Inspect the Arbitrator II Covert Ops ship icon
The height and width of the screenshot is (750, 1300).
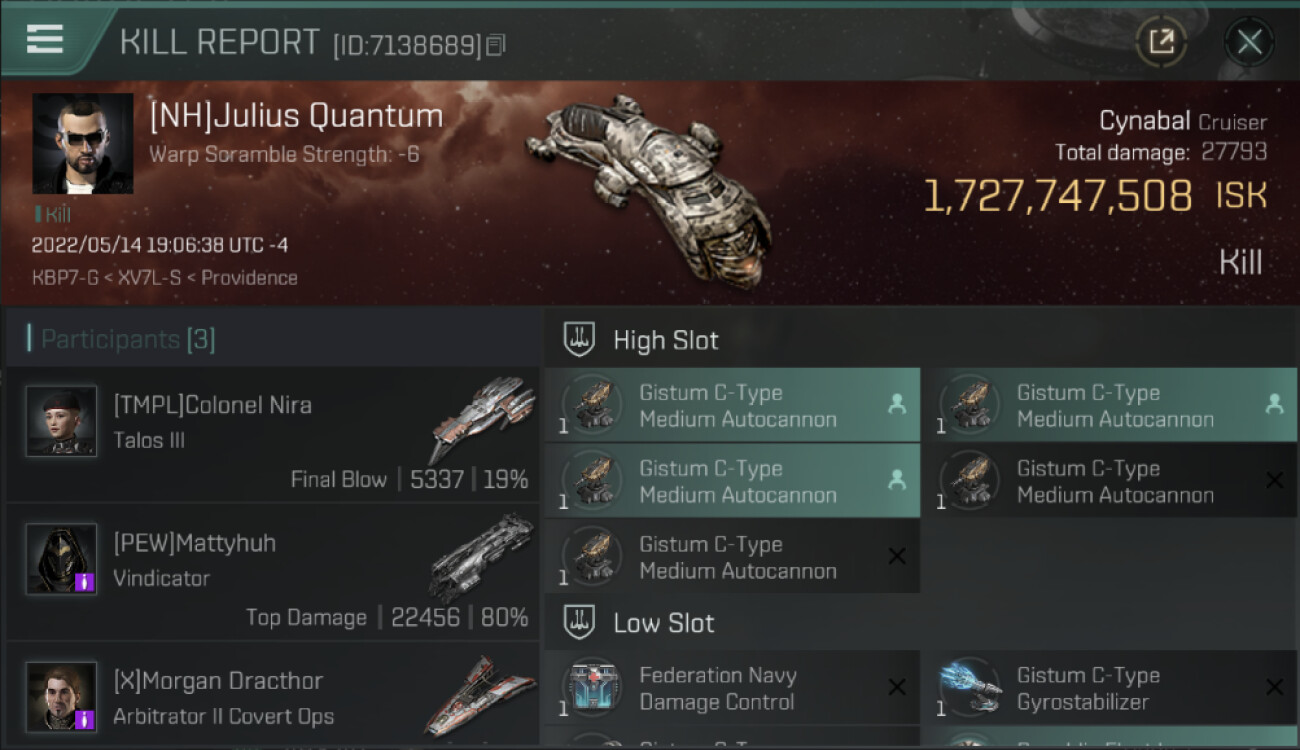point(482,695)
